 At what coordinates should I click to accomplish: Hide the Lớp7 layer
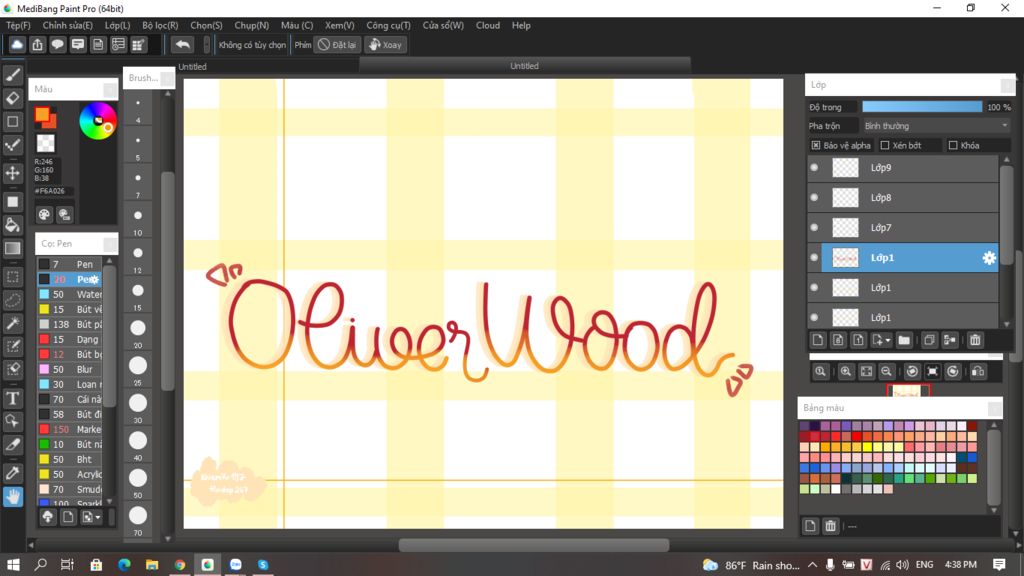click(x=814, y=227)
